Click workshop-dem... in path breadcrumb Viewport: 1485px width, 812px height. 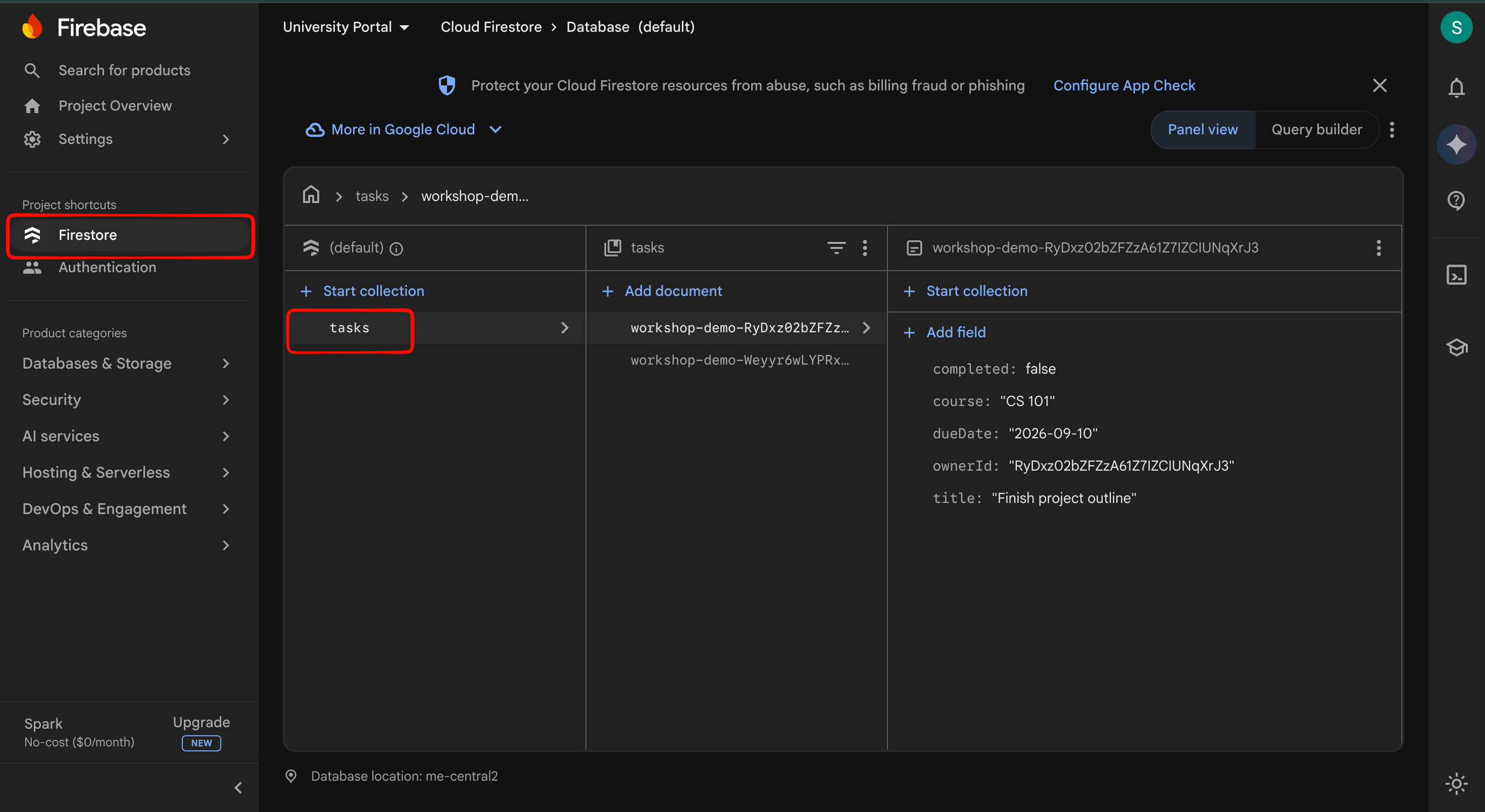(474, 196)
